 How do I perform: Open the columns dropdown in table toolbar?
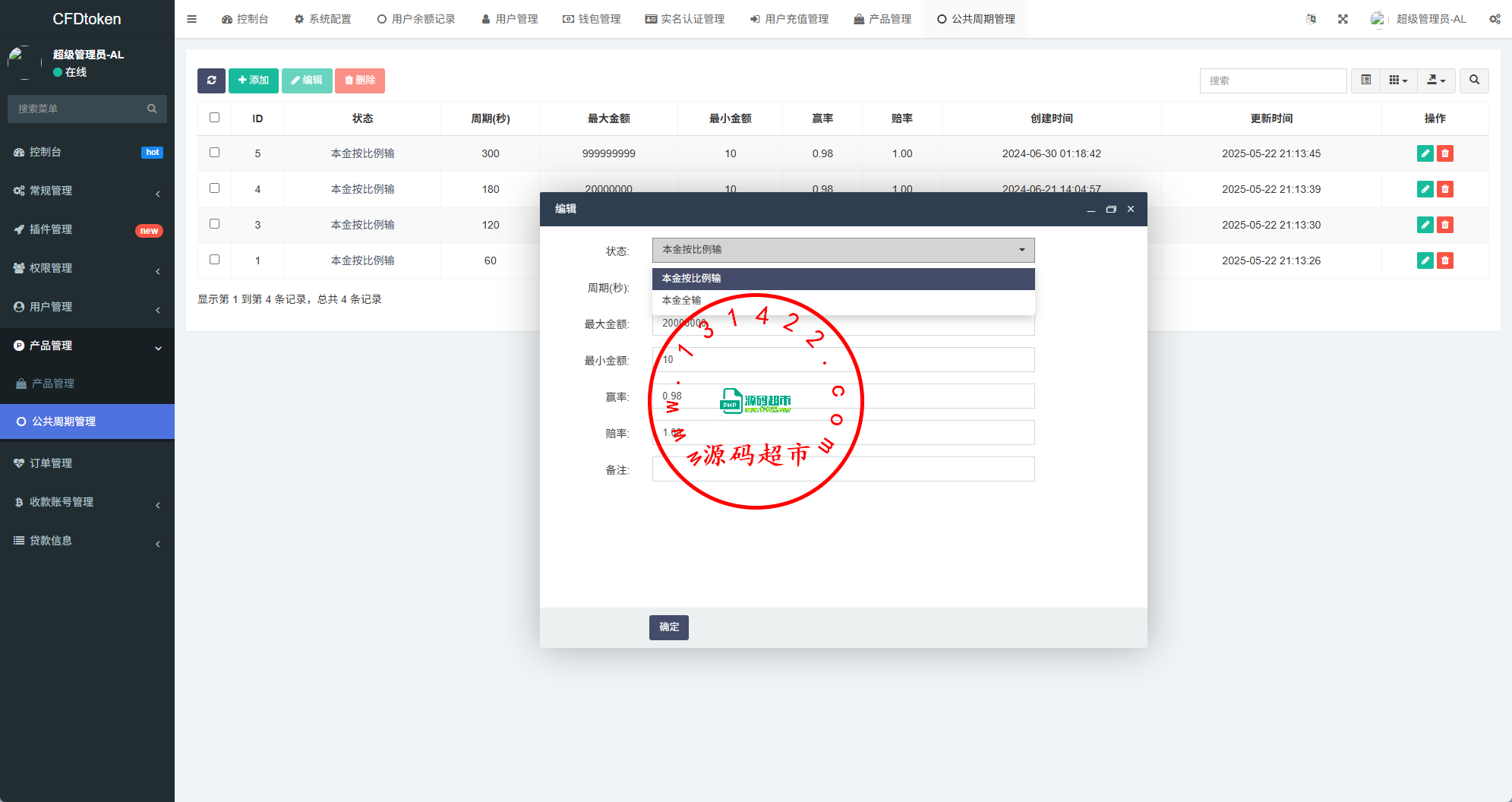[x=1398, y=81]
